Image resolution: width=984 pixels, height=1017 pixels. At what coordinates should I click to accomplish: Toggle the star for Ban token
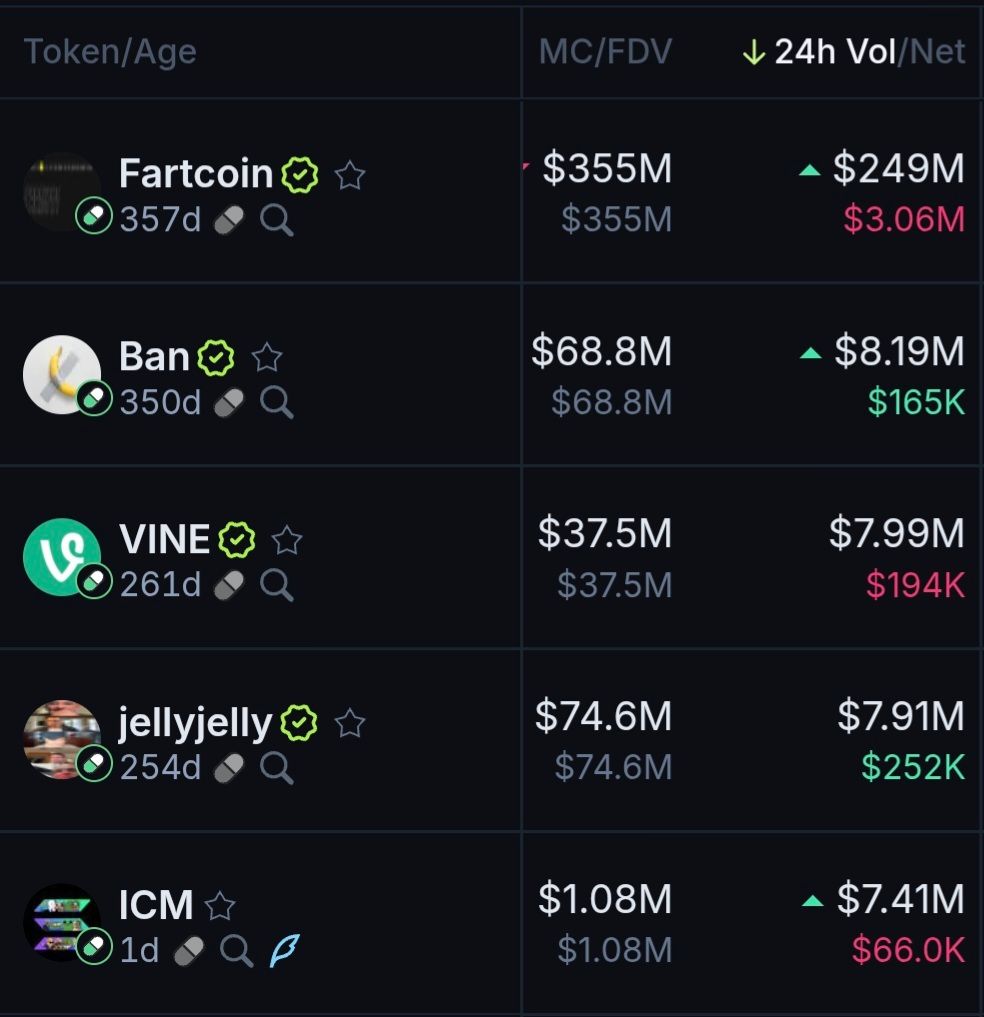tap(266, 357)
